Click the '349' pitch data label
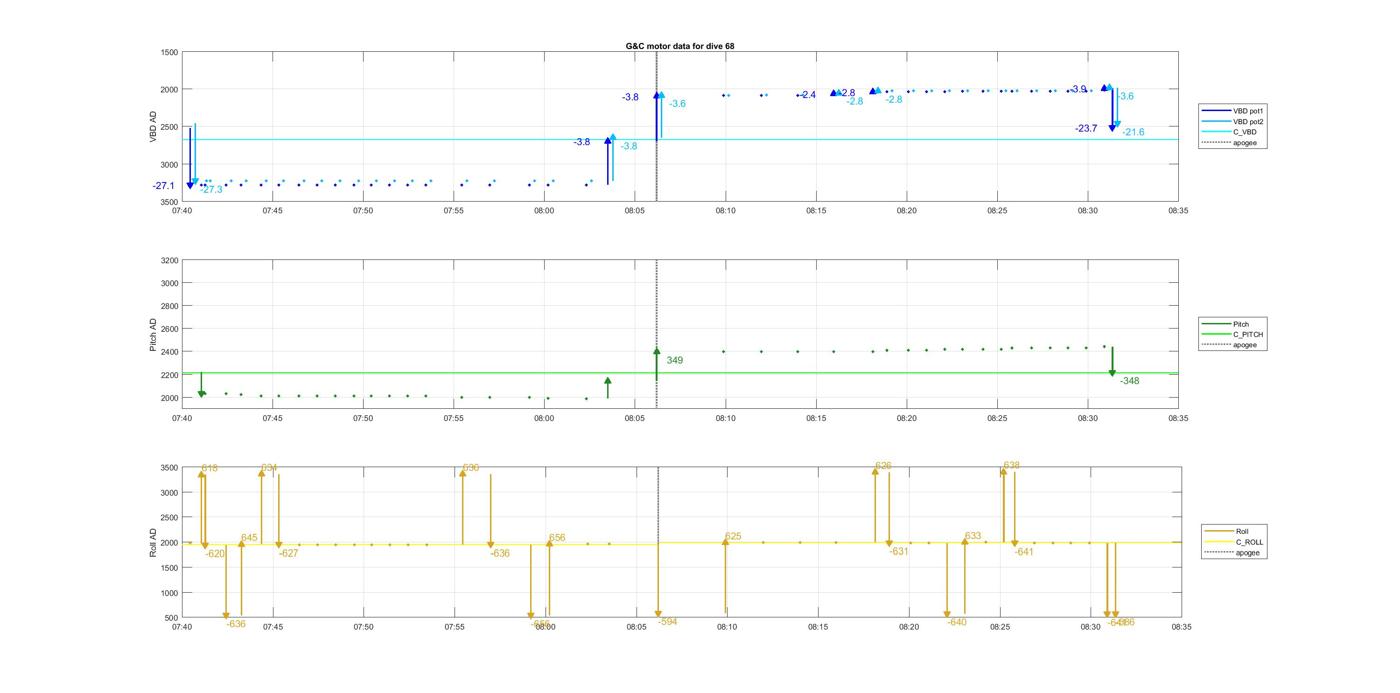Viewport: 1400px width, 693px height. tap(674, 360)
